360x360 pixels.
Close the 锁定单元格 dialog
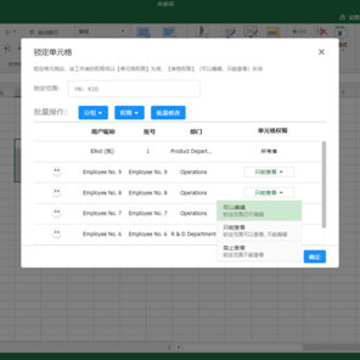click(321, 52)
